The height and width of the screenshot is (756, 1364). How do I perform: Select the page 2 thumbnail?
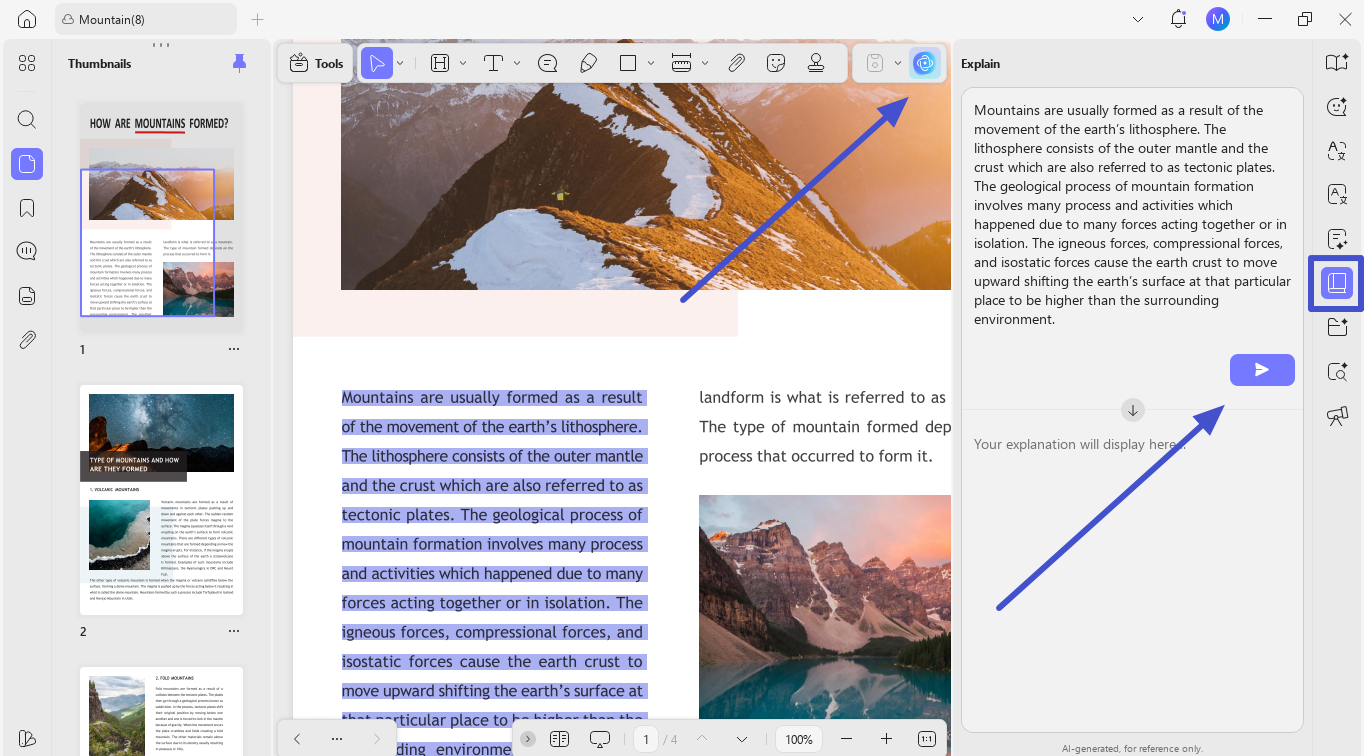pyautogui.click(x=161, y=500)
